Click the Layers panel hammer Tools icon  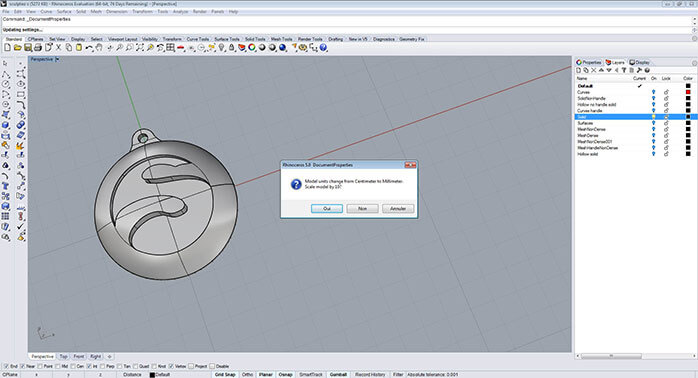(x=639, y=70)
